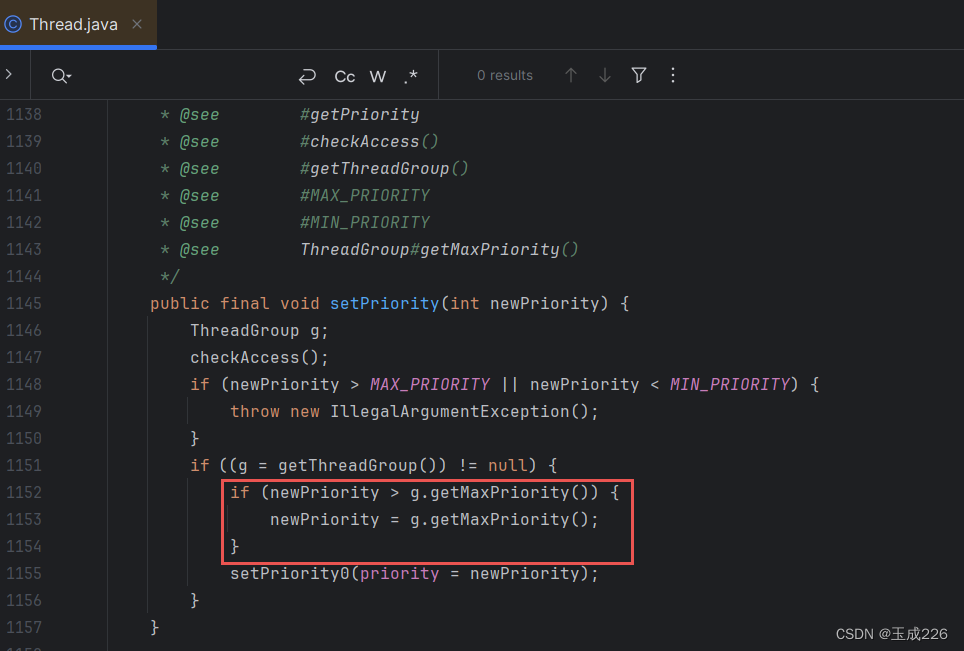Click the 'null' keyword on line 1151
Image resolution: width=964 pixels, height=651 pixels.
508,466
